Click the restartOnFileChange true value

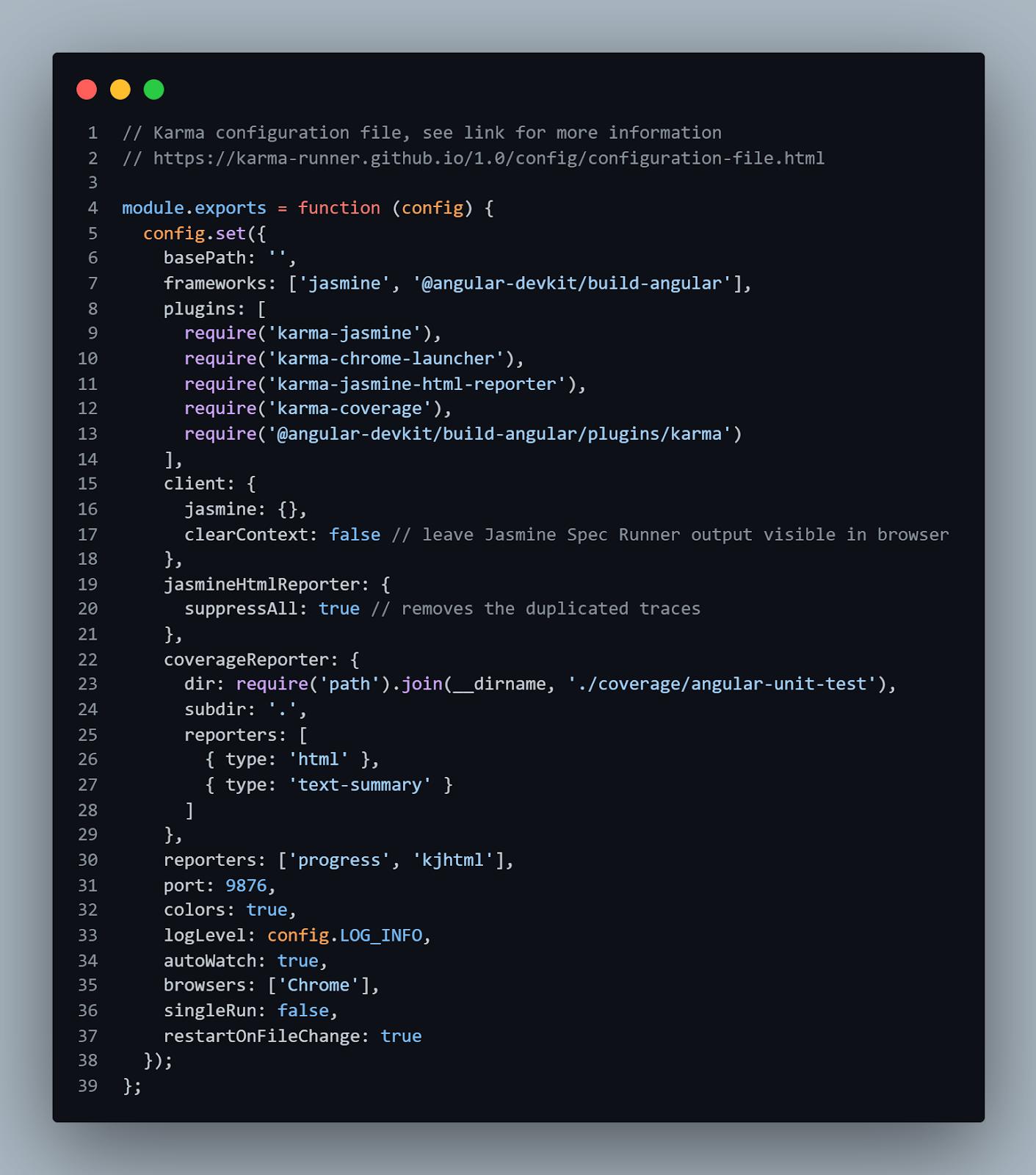click(x=401, y=1036)
